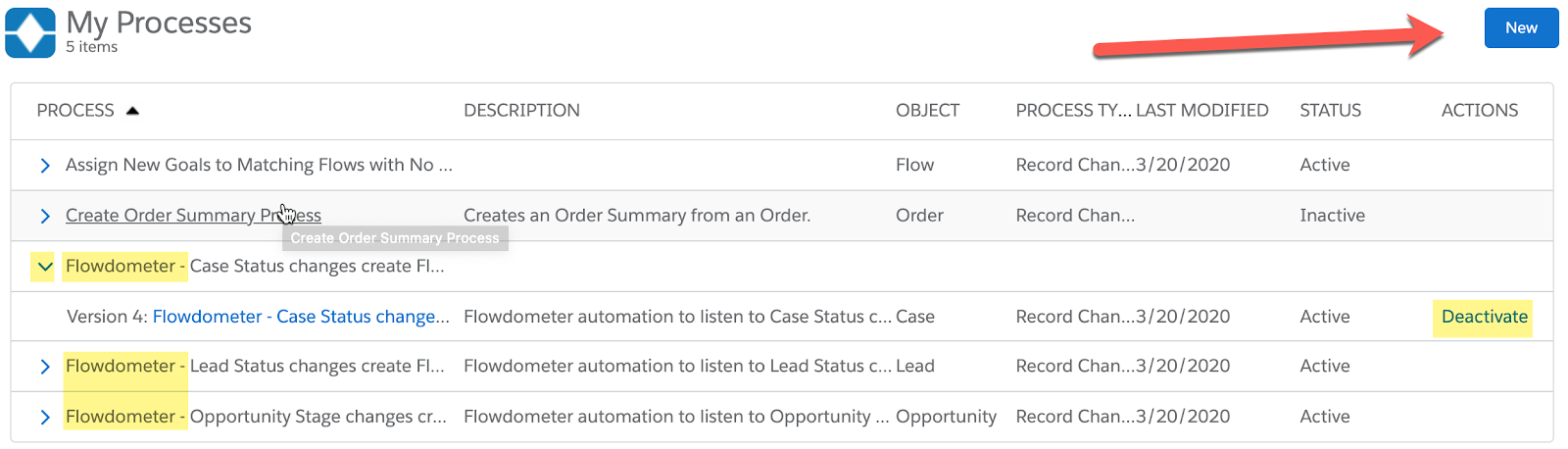Open Version 4 Flowdometer Case Status link
1568x449 pixels.
tap(300, 317)
